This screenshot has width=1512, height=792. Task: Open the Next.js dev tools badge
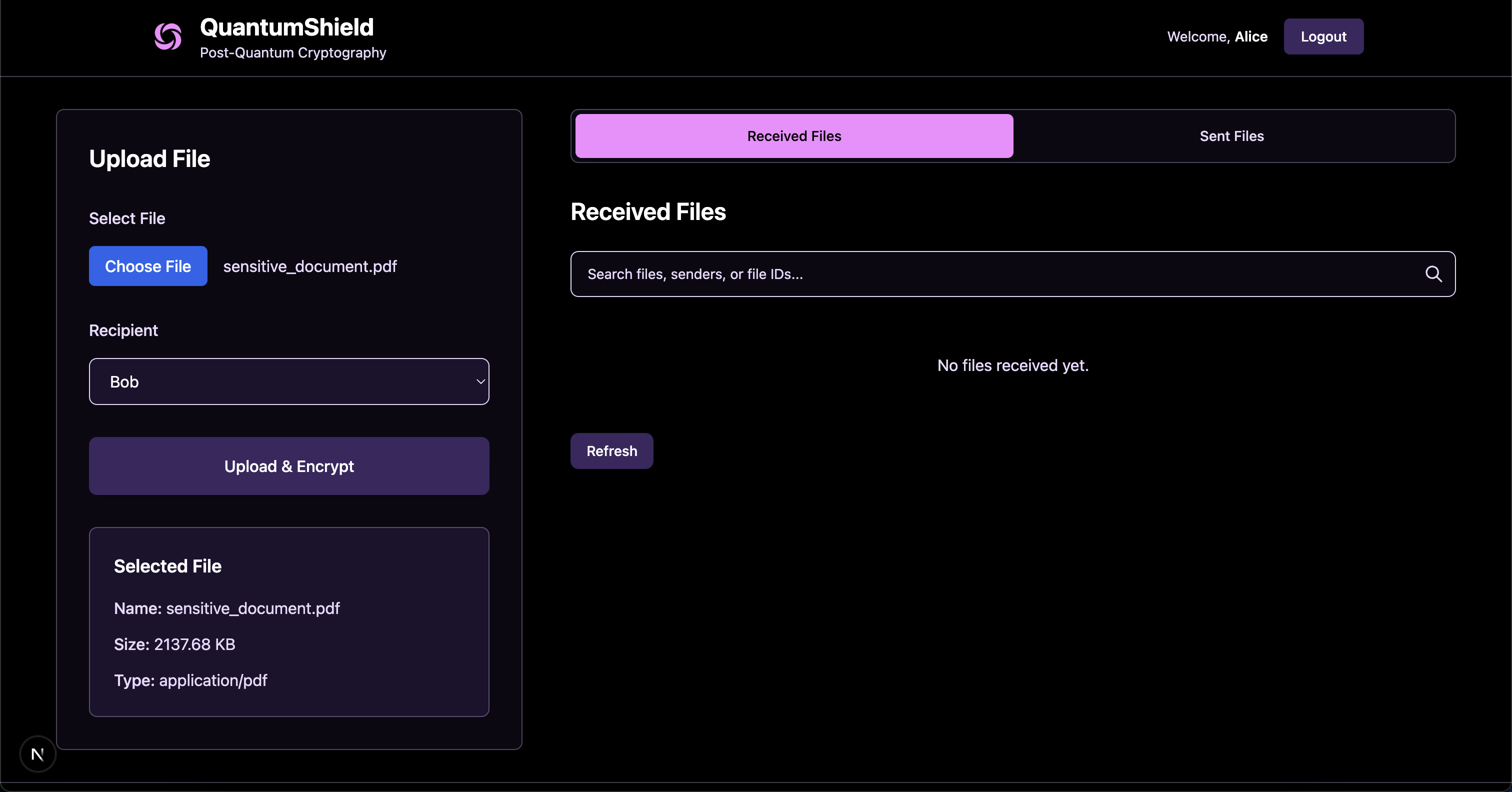point(37,754)
